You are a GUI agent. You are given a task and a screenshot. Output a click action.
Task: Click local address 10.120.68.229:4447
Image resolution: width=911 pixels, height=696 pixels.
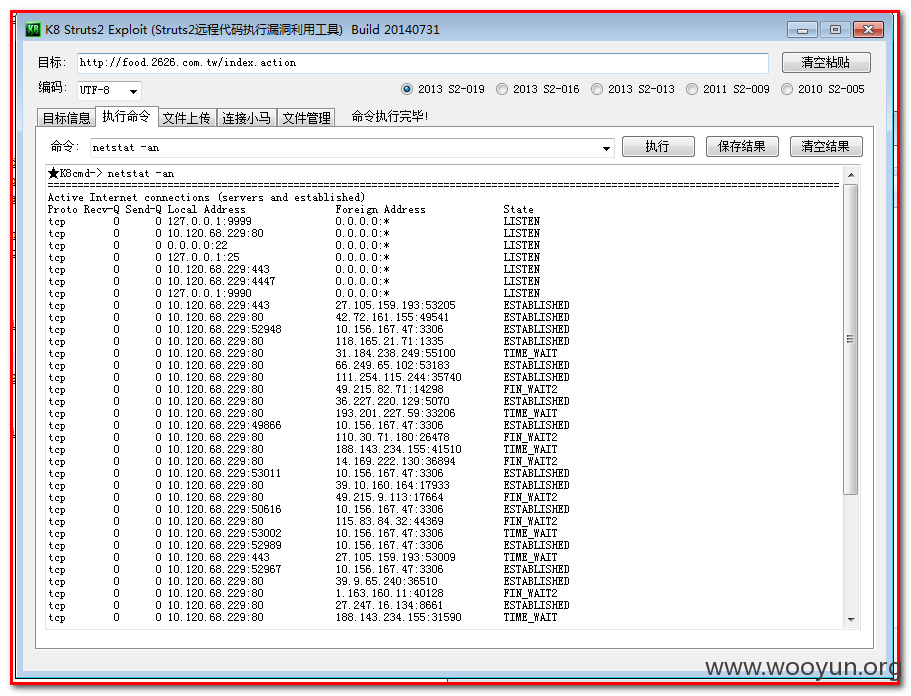[221, 282]
